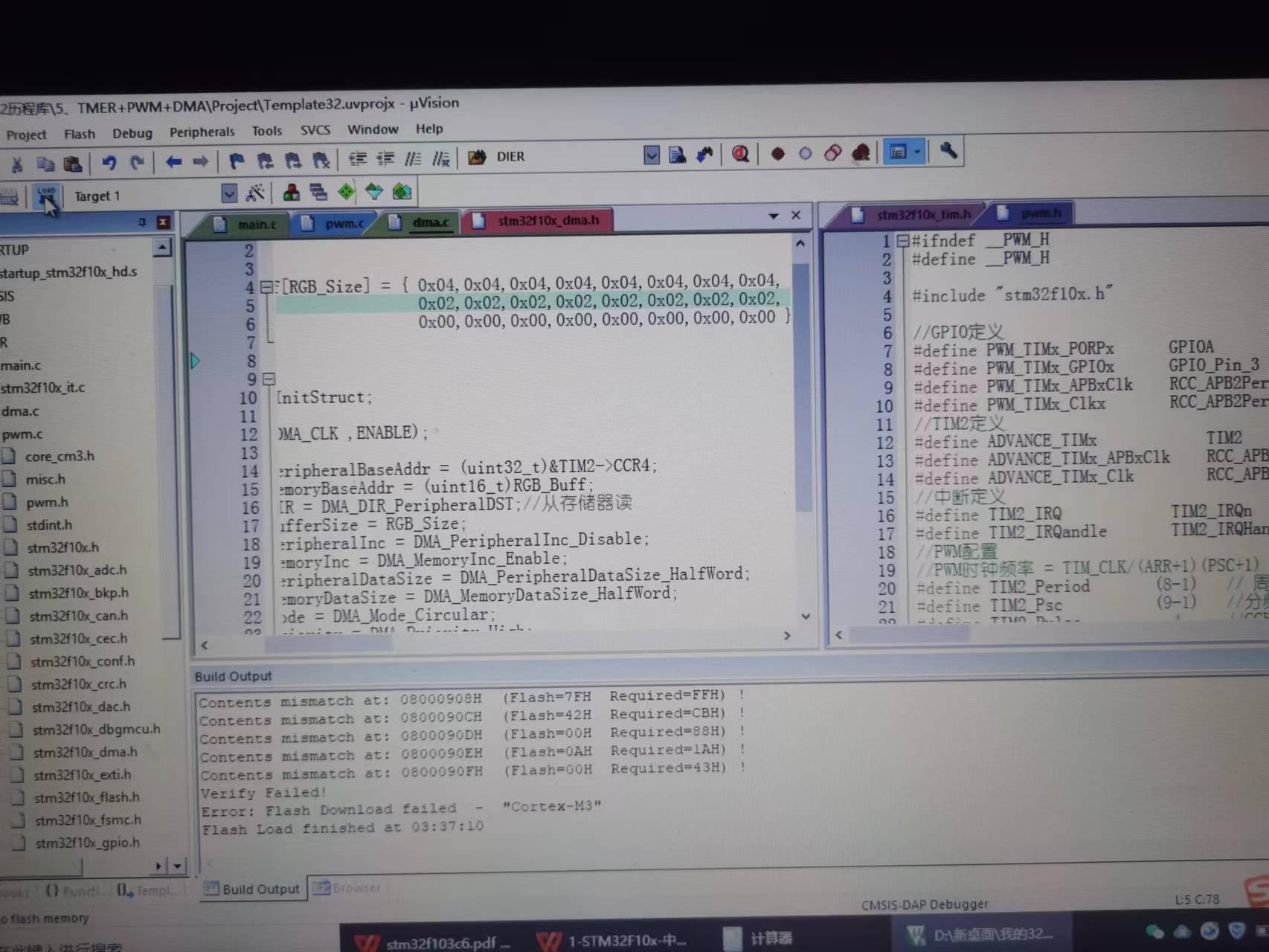Viewport: 1269px width, 952px height.
Task: Open the Target 1 selection dropdown
Action: (228, 193)
